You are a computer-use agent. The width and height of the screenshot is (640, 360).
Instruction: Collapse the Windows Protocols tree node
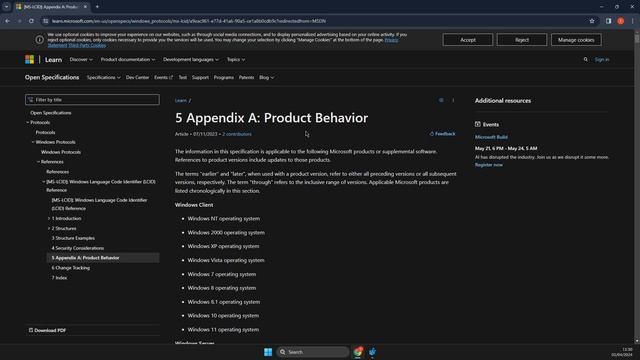coord(33,142)
